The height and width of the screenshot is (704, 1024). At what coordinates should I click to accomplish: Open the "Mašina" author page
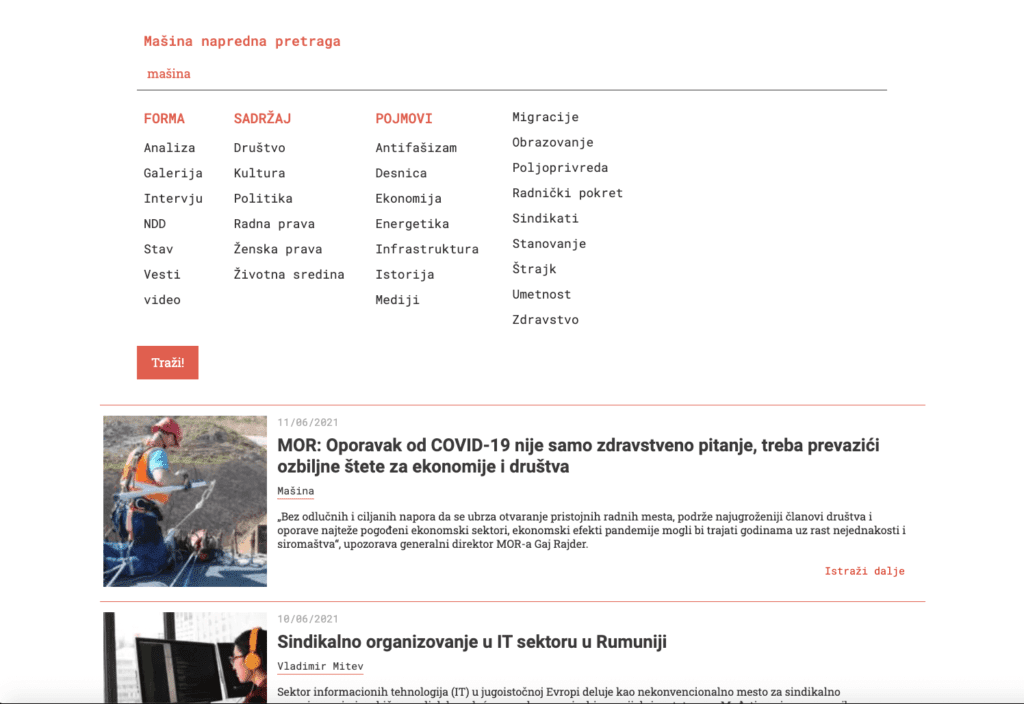tap(295, 491)
